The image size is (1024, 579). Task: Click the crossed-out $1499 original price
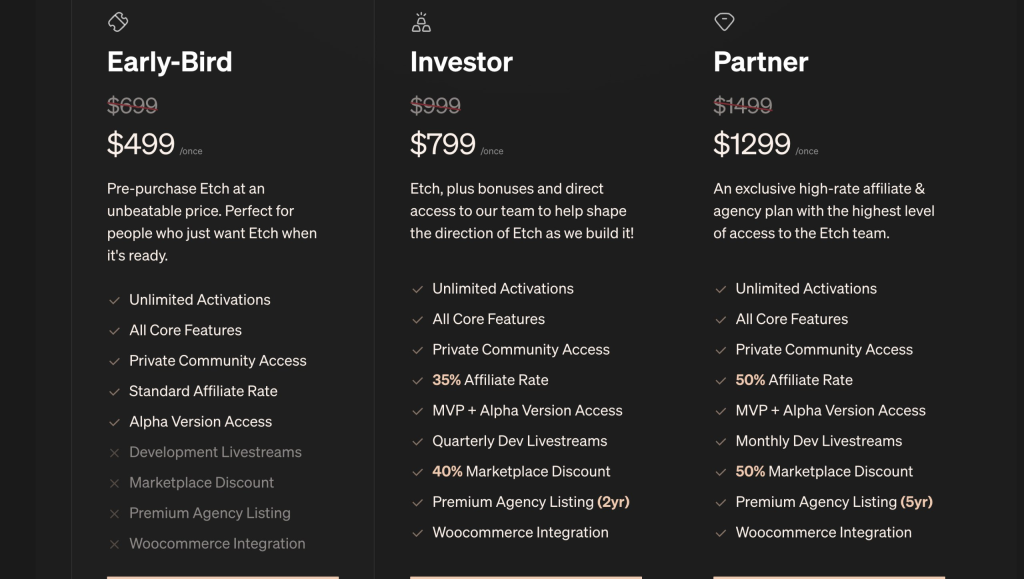pyautogui.click(x=743, y=105)
